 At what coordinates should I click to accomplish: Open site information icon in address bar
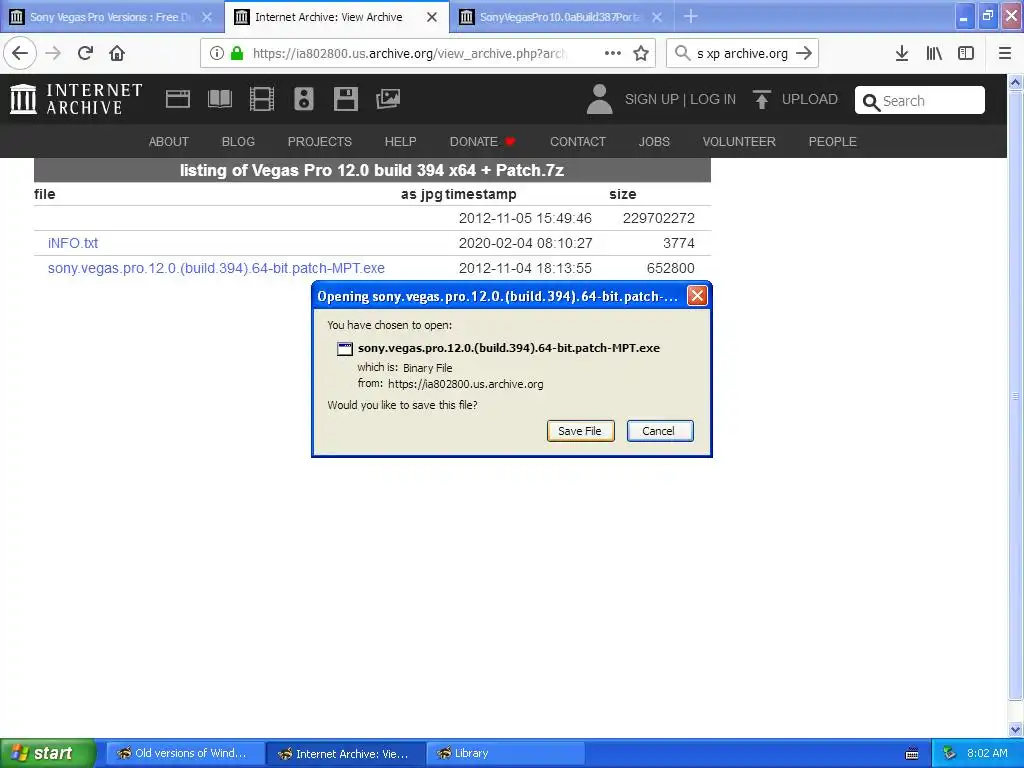[x=217, y=54]
